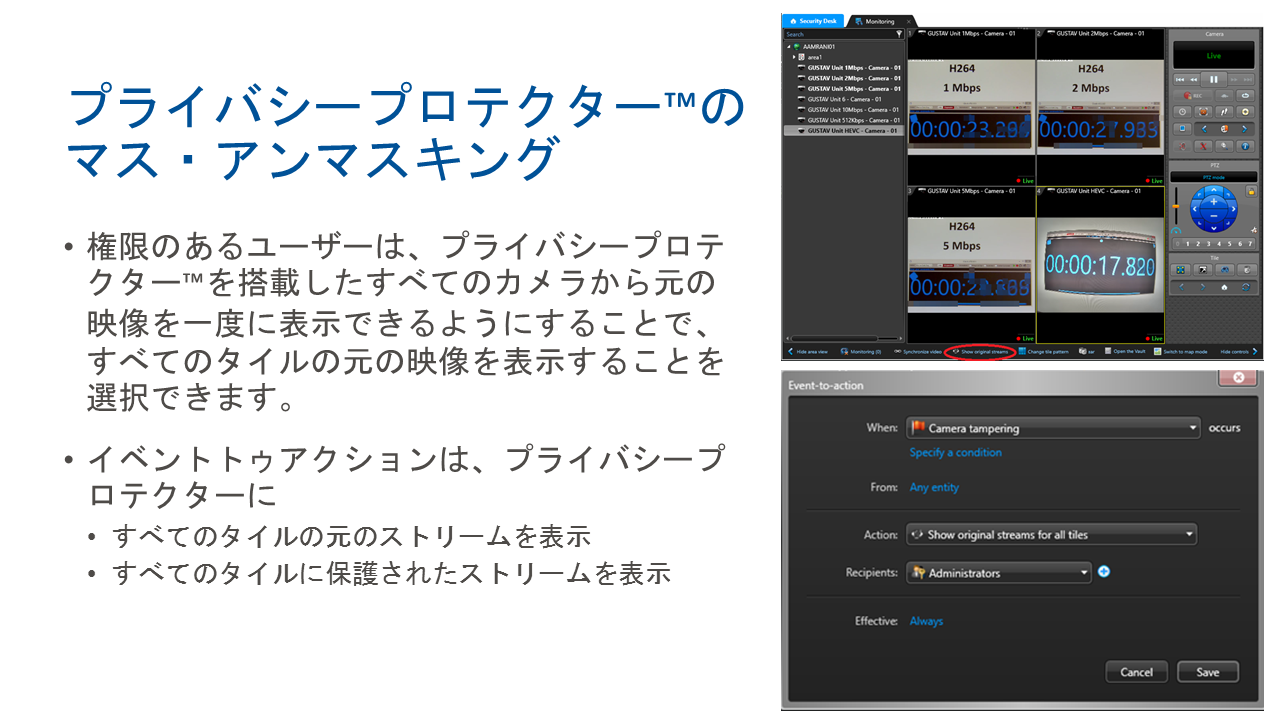
Task: Select the H264 1 Mbps video tile
Action: (971, 106)
